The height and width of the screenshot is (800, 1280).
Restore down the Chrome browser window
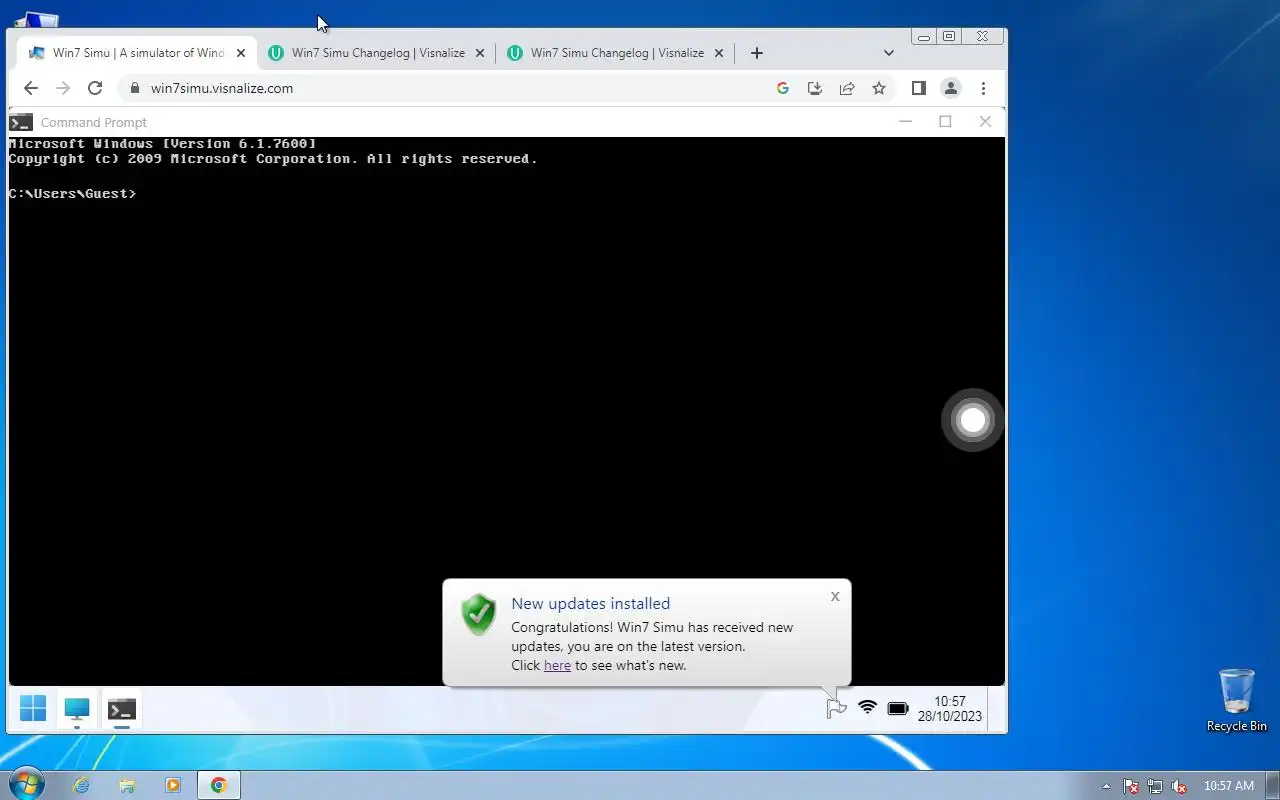pyautogui.click(x=949, y=36)
